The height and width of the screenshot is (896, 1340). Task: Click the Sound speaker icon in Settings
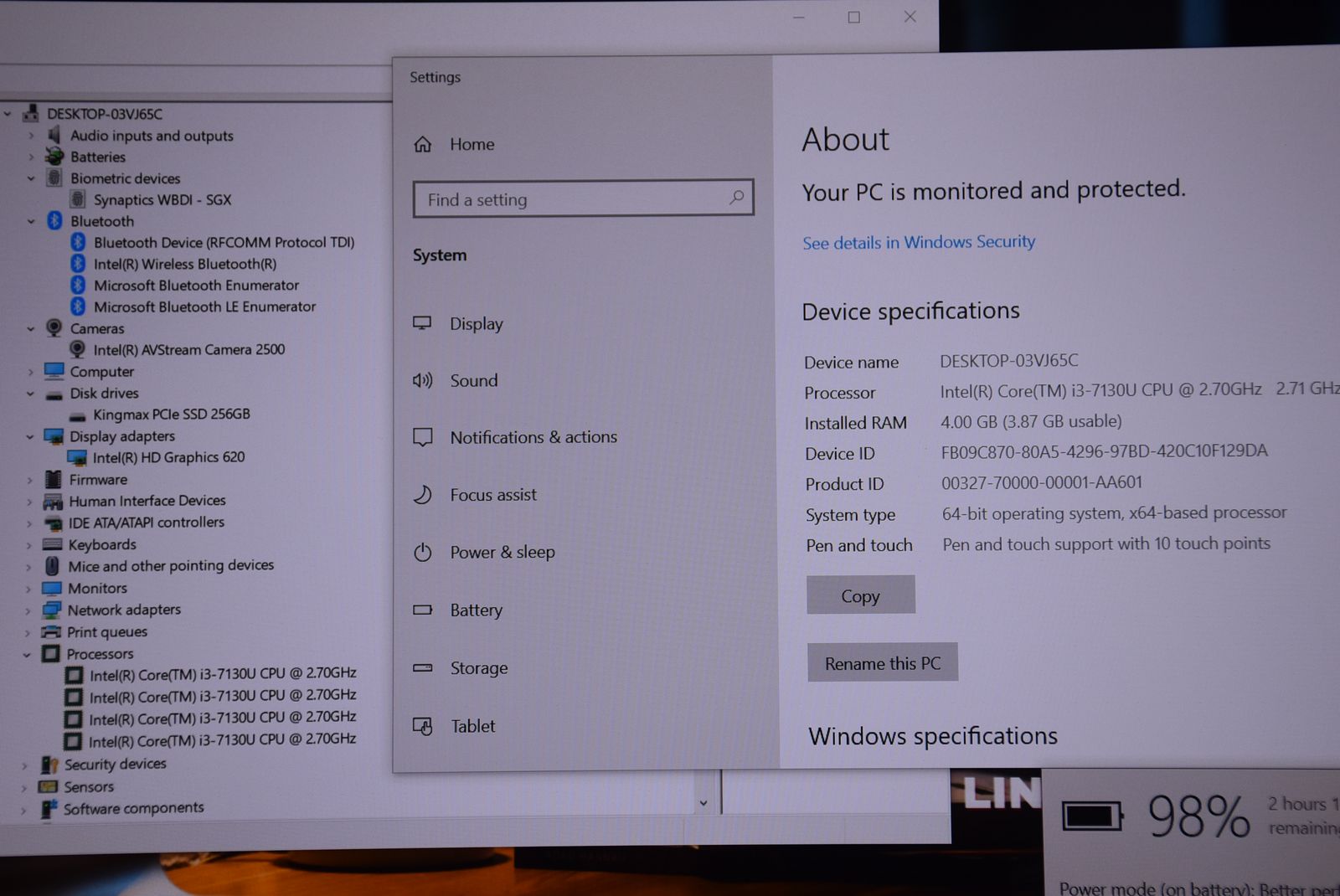[x=423, y=380]
